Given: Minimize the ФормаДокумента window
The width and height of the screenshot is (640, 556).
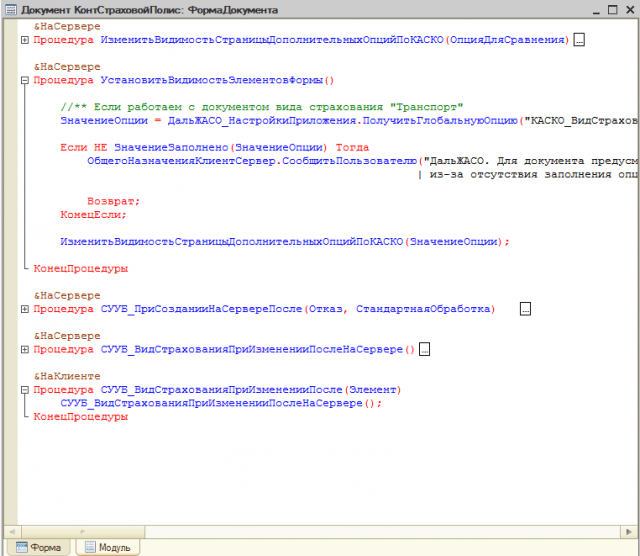Looking at the screenshot, I should (x=596, y=10).
